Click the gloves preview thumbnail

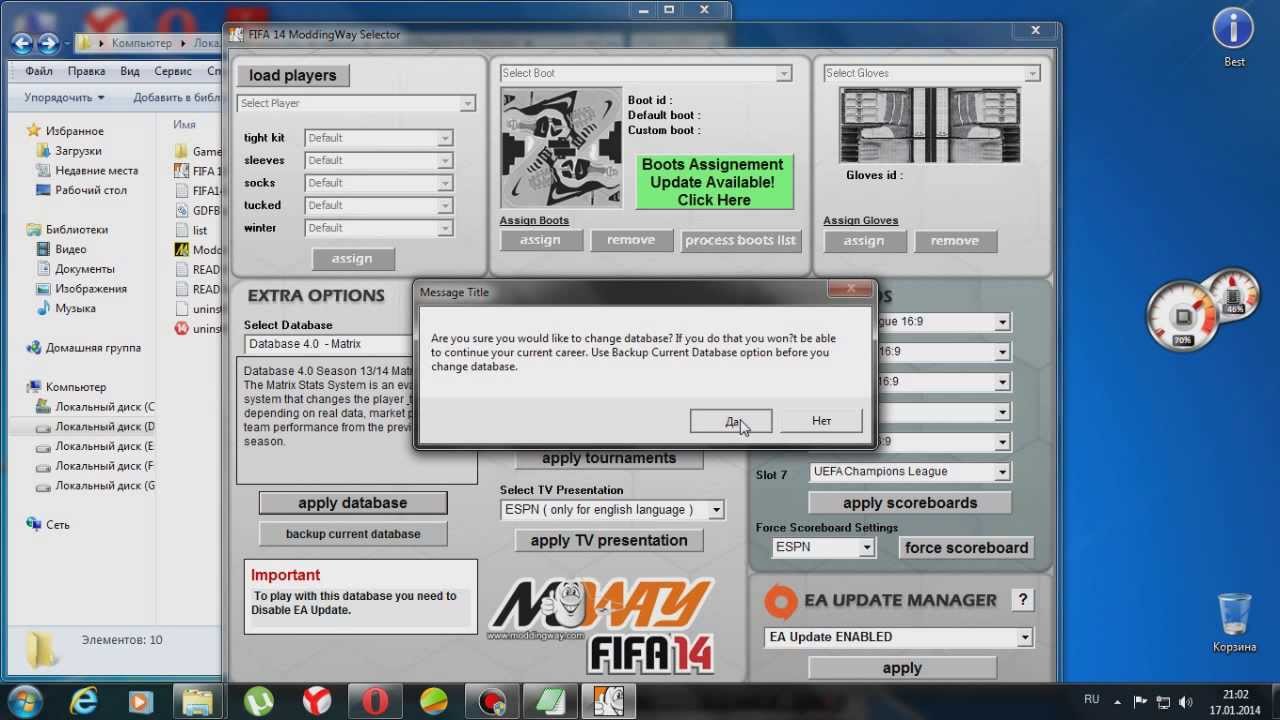tap(929, 125)
